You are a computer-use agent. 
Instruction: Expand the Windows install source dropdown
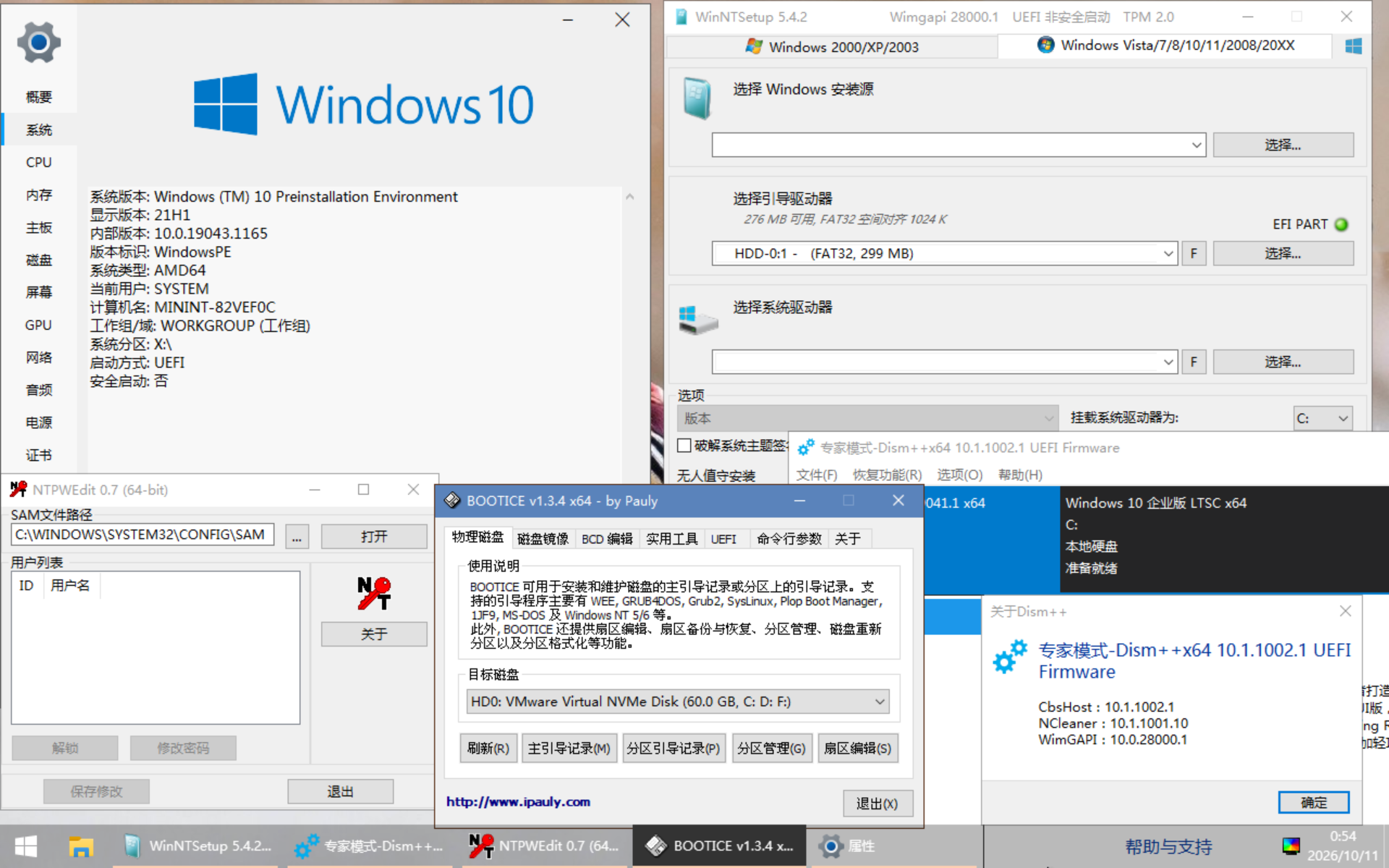pos(1197,145)
